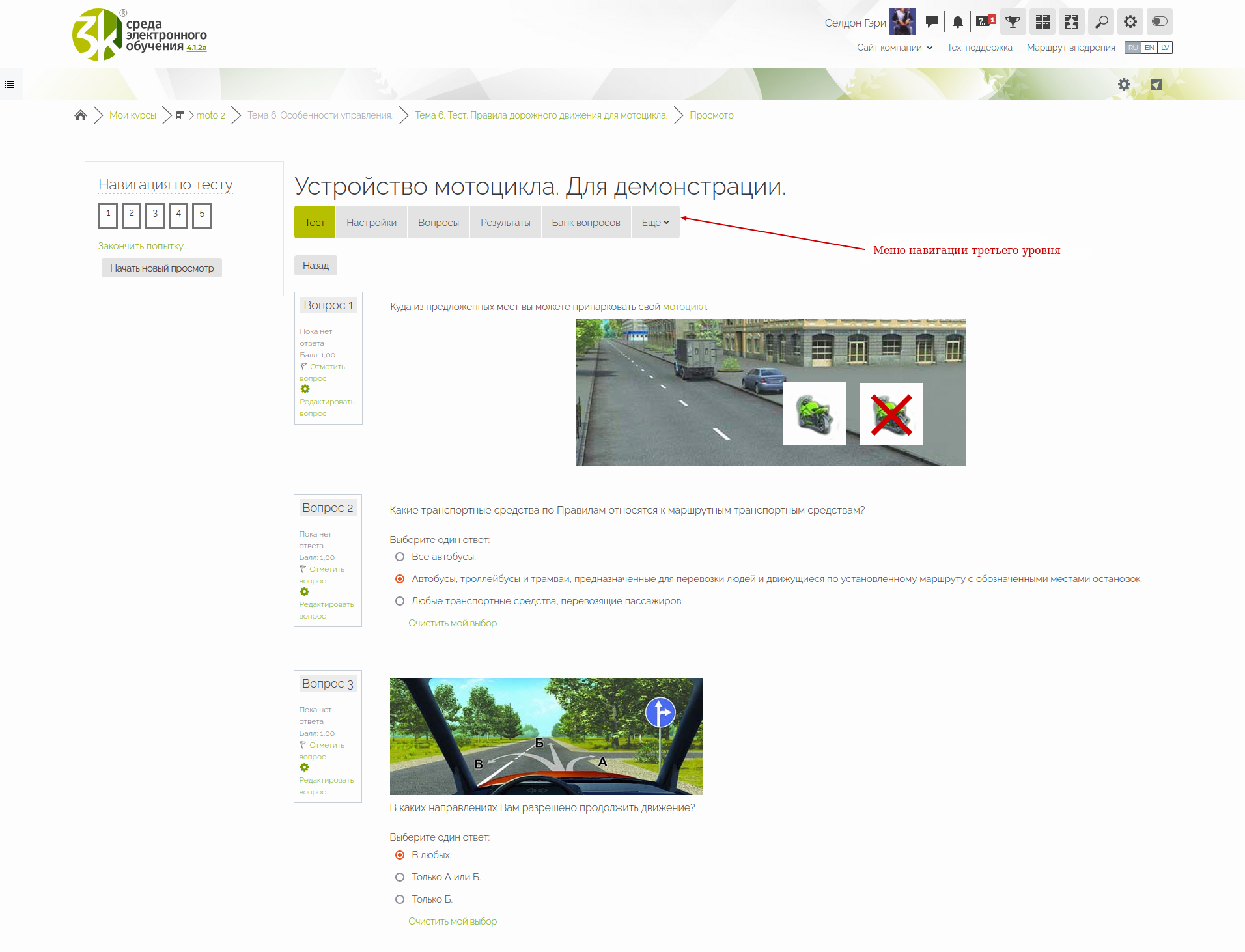Open the messages chat bubble icon
This screenshot has height=952, width=1245.
tap(932, 22)
